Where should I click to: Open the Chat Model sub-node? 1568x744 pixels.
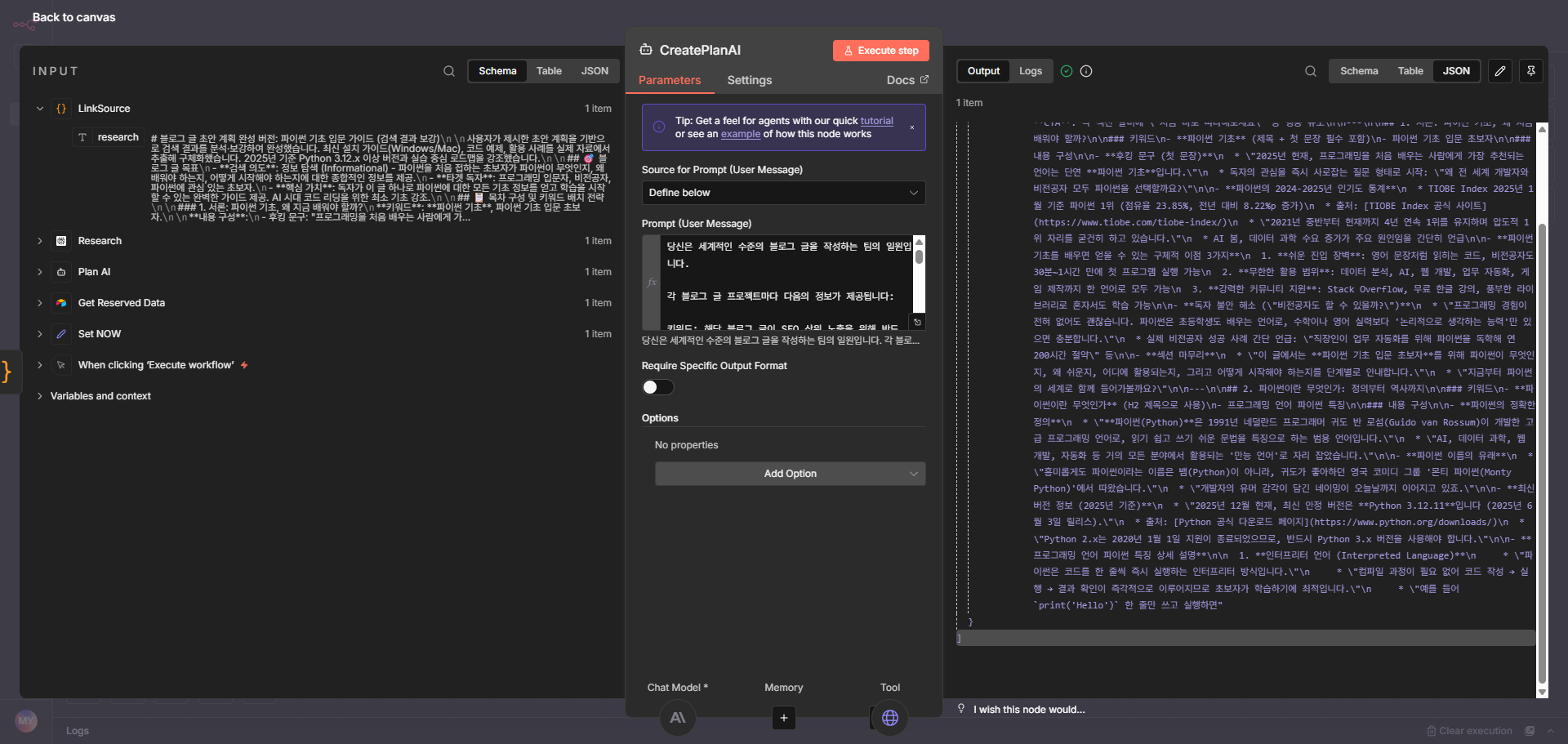click(x=678, y=718)
